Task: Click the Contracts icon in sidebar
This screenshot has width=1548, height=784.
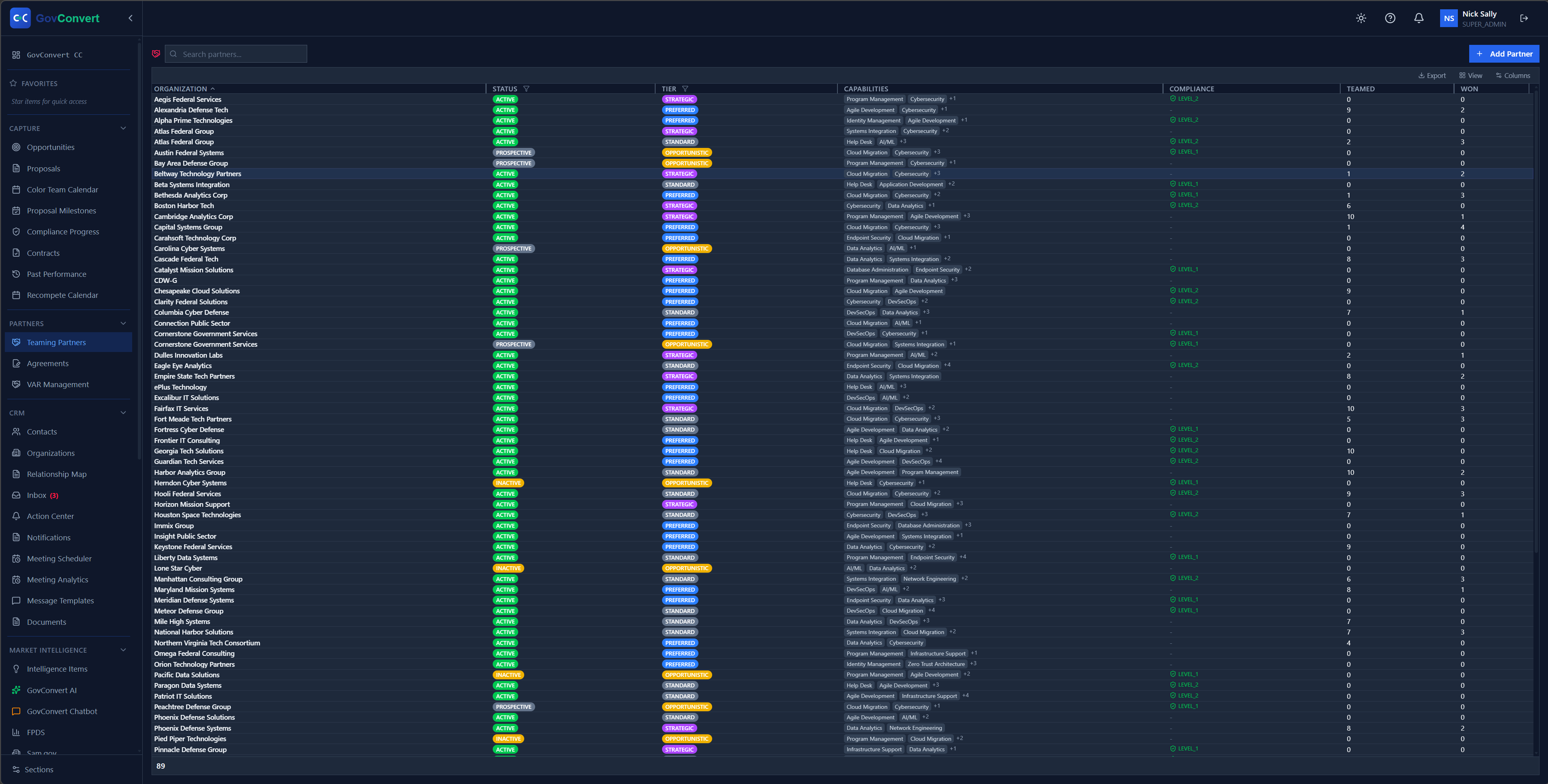Action: [16, 253]
